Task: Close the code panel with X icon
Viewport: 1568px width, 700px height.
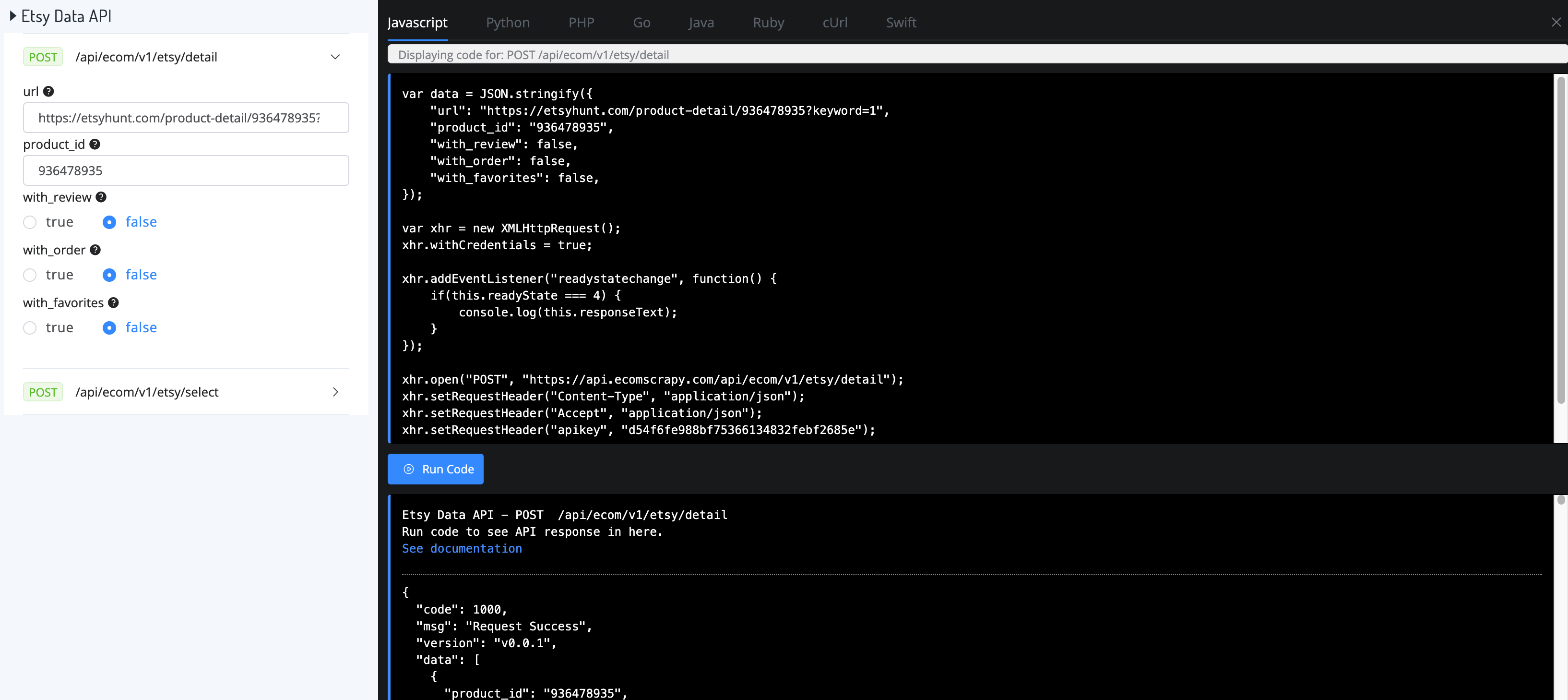Action: coord(1556,23)
